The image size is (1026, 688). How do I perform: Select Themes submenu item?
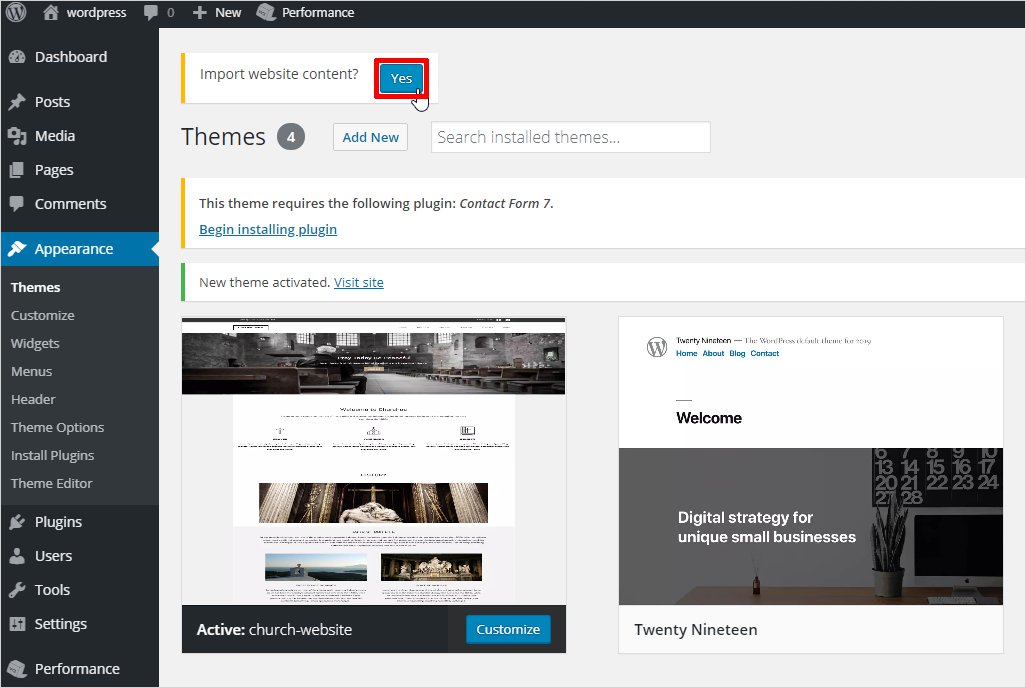tap(35, 287)
